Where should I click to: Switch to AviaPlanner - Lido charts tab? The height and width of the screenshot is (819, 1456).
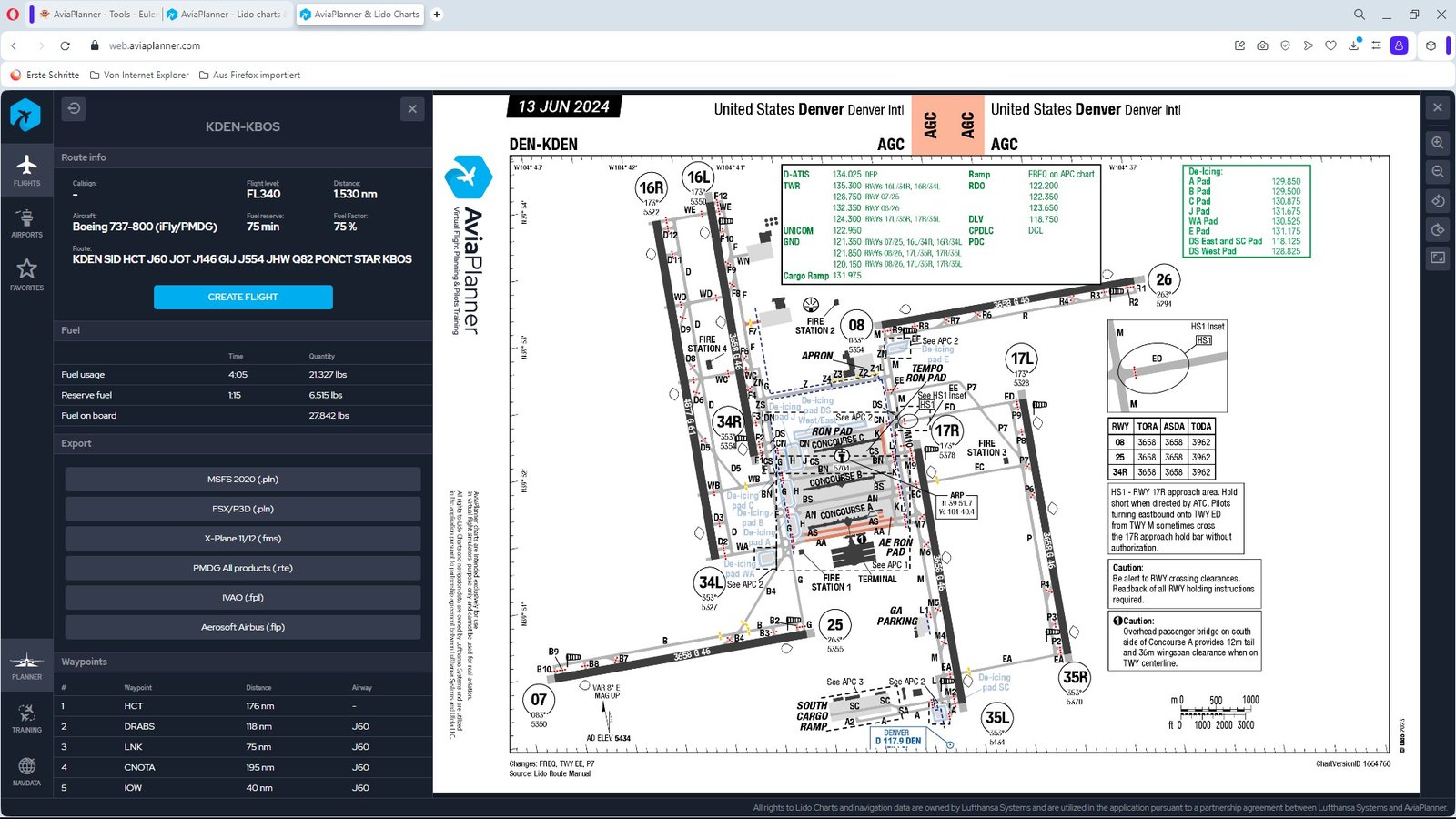click(x=227, y=15)
